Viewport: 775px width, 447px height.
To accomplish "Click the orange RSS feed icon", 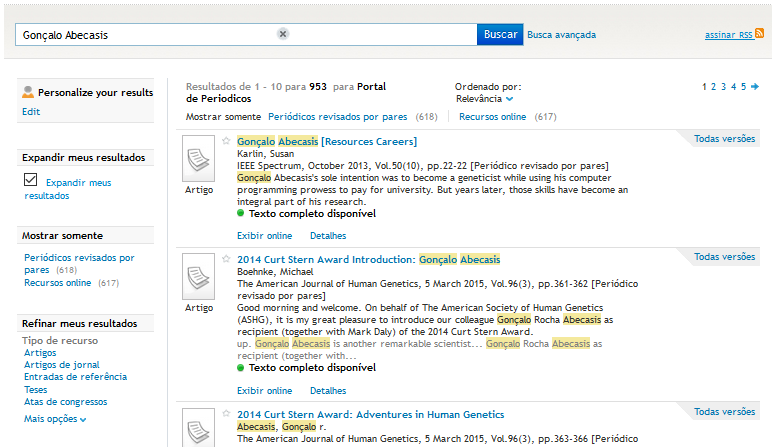I will click(760, 33).
